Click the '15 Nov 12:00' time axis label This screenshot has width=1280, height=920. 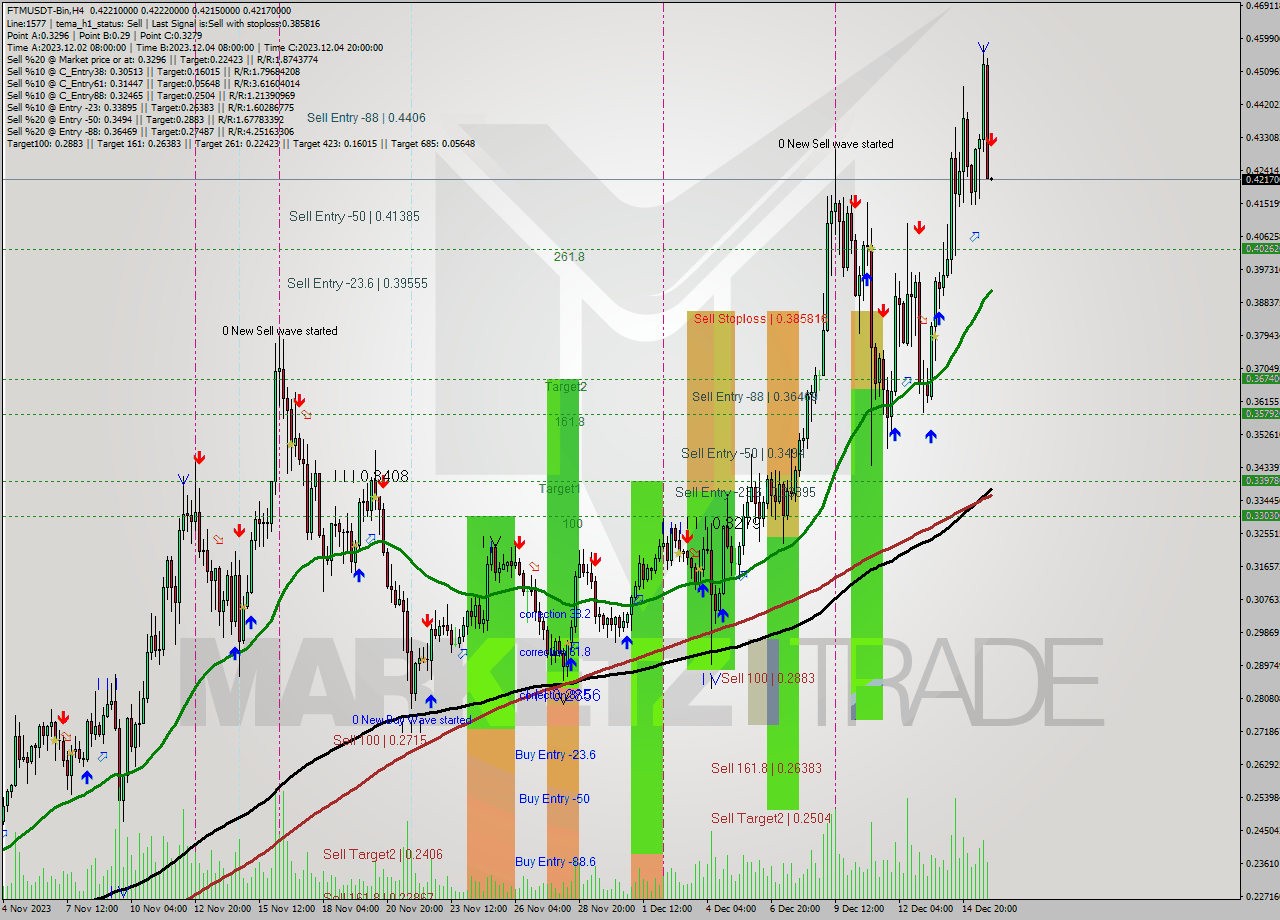click(x=285, y=909)
